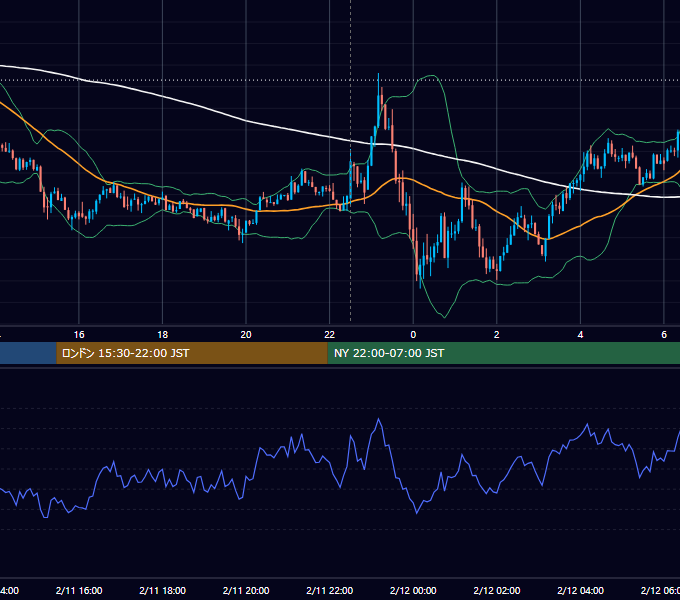Select the 4 hour label on price chart axis

point(580,335)
